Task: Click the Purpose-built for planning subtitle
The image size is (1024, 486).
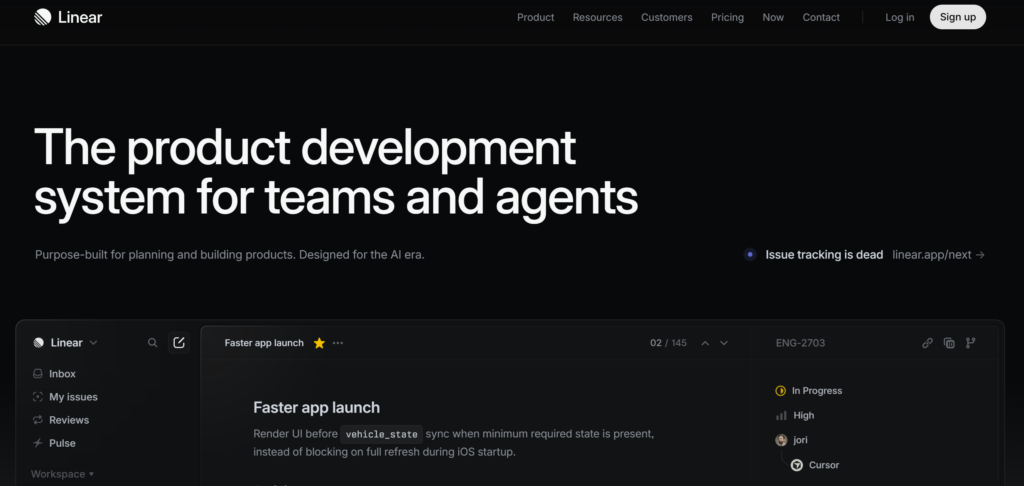Action: [230, 255]
